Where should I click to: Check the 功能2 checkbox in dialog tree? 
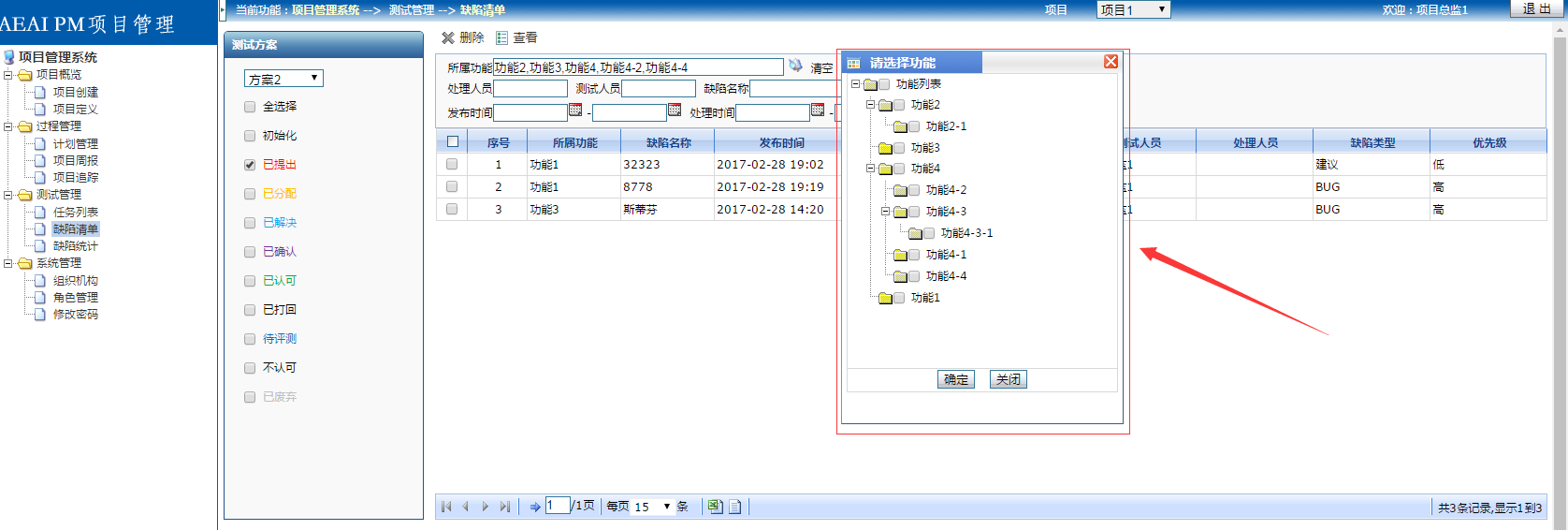tap(899, 105)
